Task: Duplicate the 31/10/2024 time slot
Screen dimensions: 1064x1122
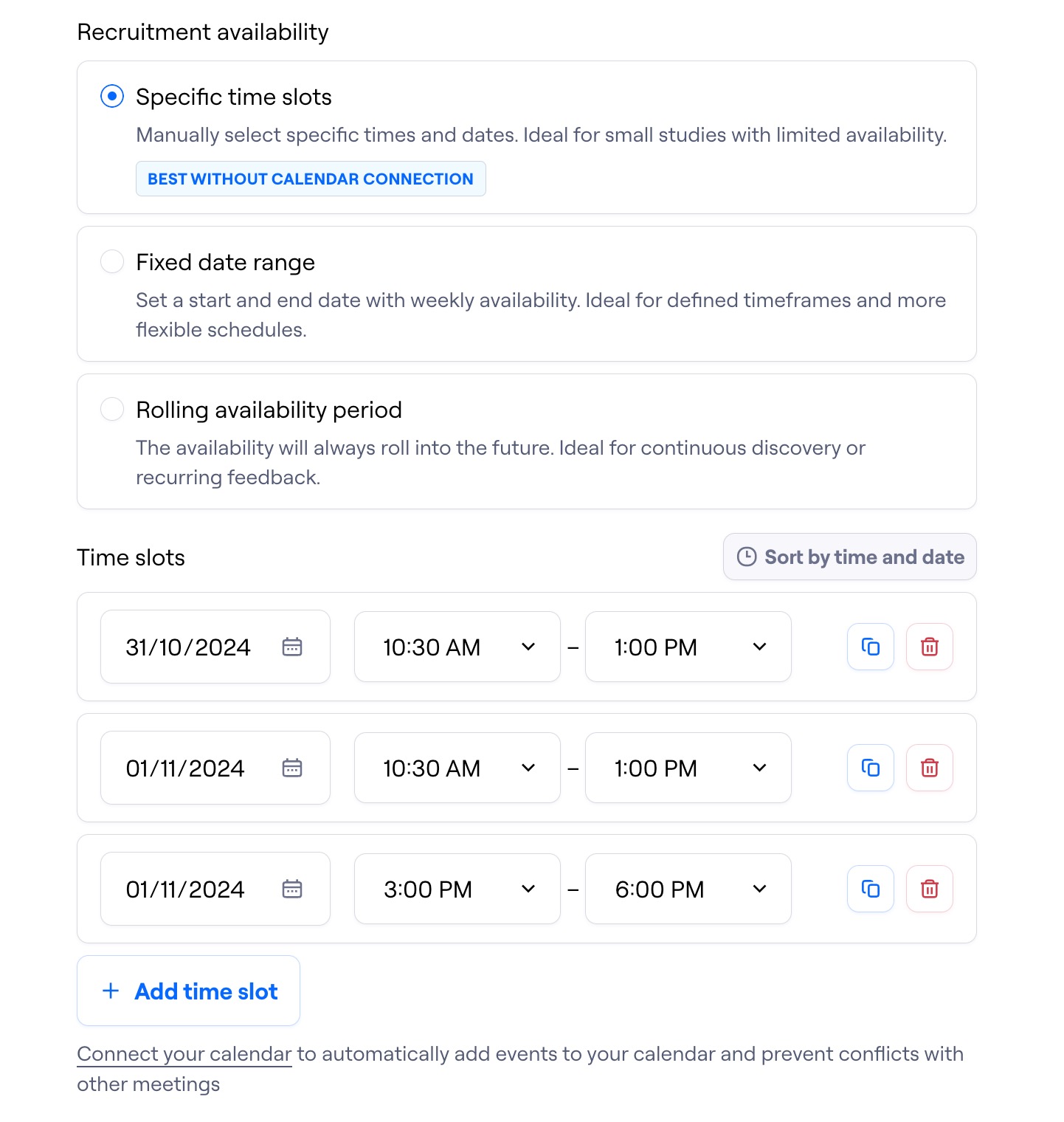Action: click(x=871, y=647)
